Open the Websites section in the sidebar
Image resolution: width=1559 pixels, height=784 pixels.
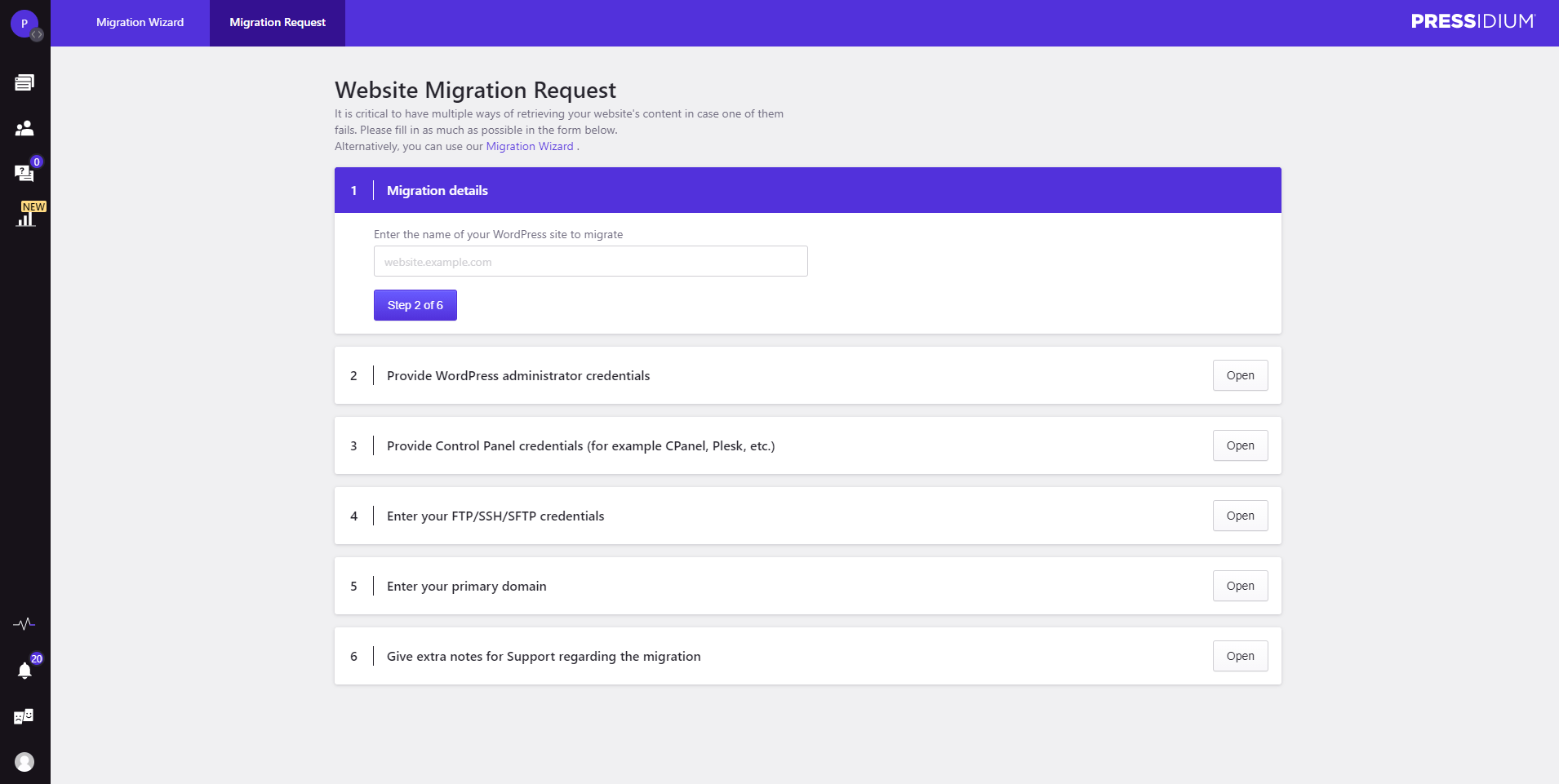[24, 82]
